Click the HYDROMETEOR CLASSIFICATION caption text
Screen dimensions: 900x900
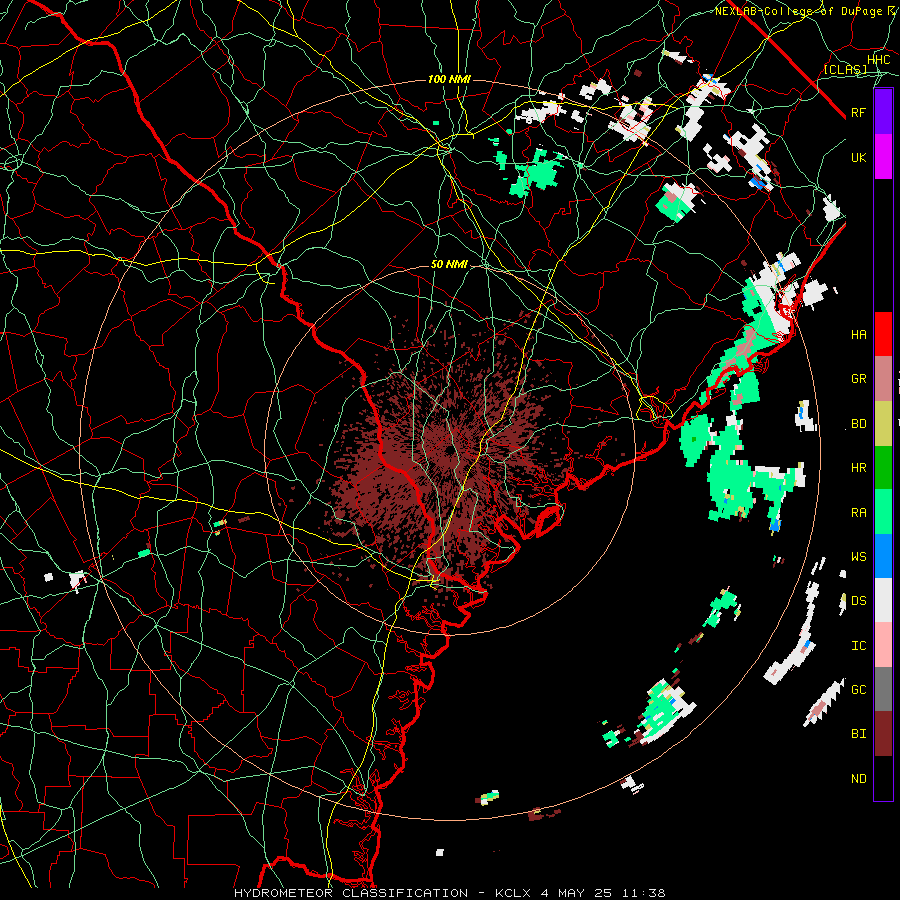pyautogui.click(x=351, y=893)
